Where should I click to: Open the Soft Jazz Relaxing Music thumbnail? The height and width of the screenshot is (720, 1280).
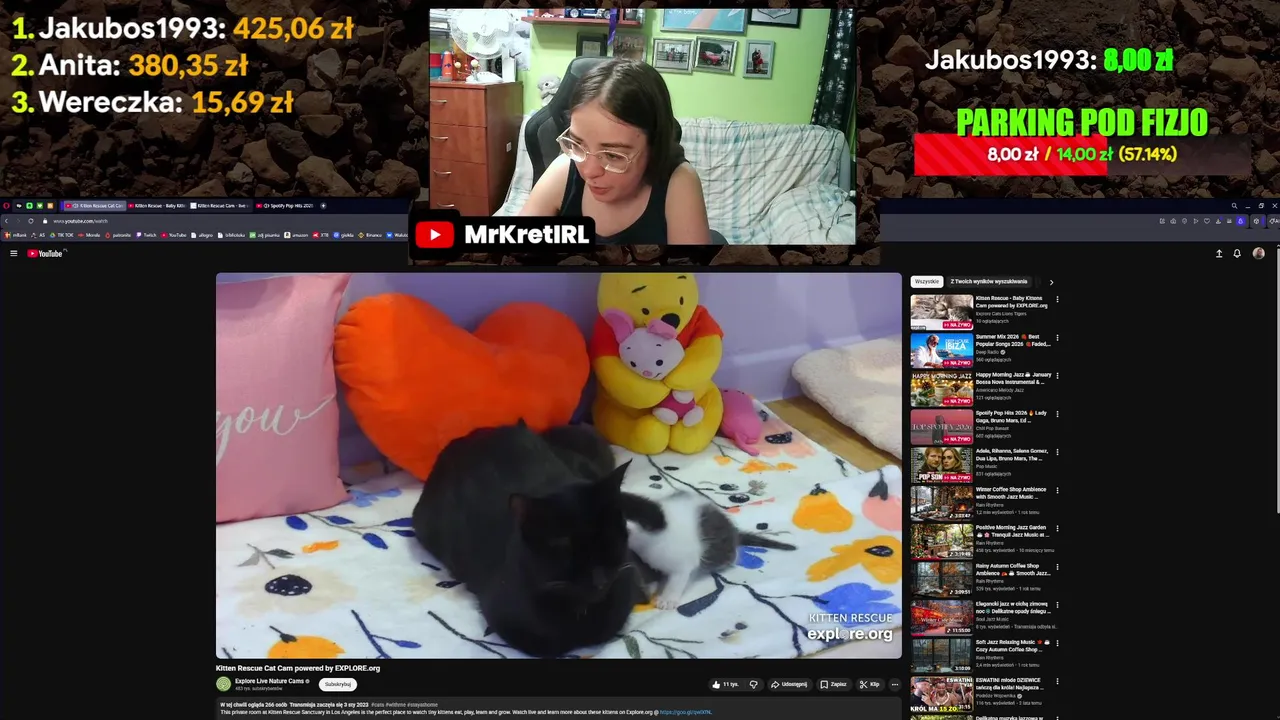click(x=941, y=656)
